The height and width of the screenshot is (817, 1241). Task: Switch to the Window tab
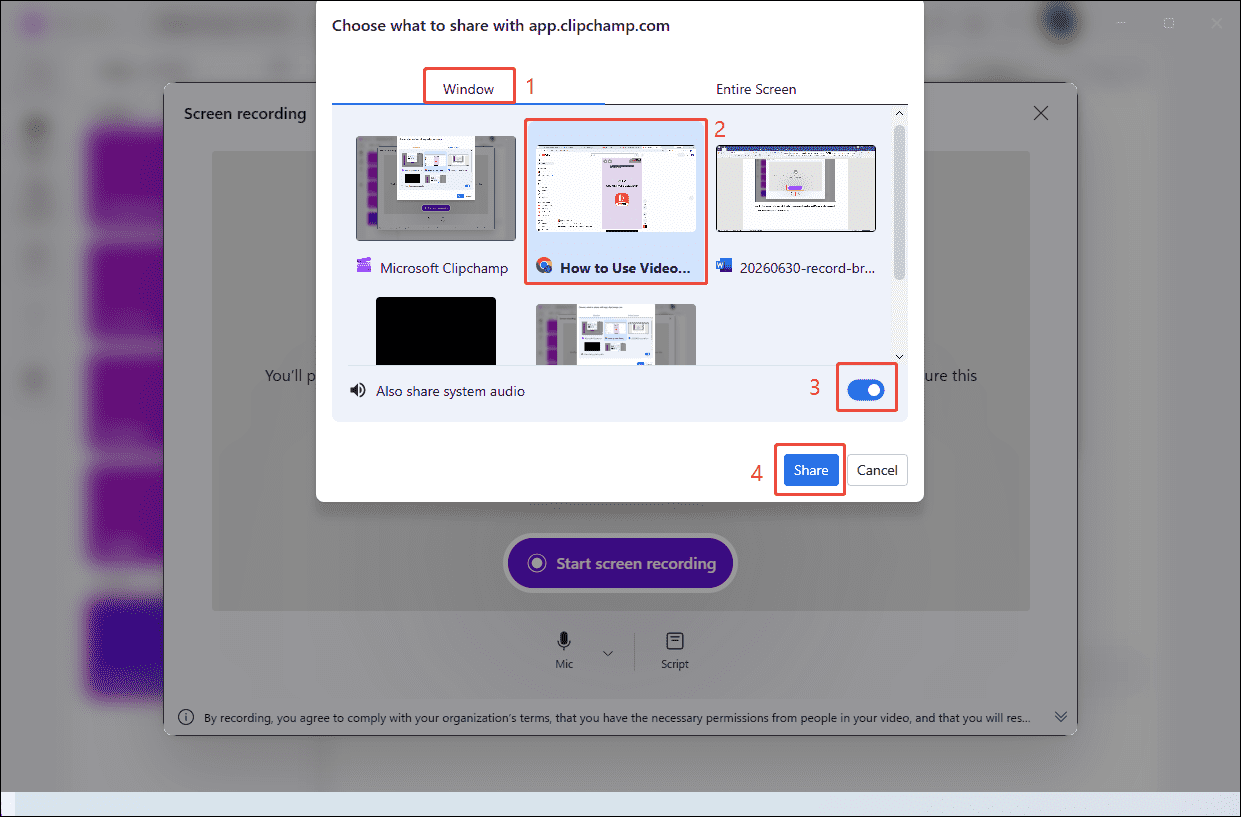[x=468, y=89]
